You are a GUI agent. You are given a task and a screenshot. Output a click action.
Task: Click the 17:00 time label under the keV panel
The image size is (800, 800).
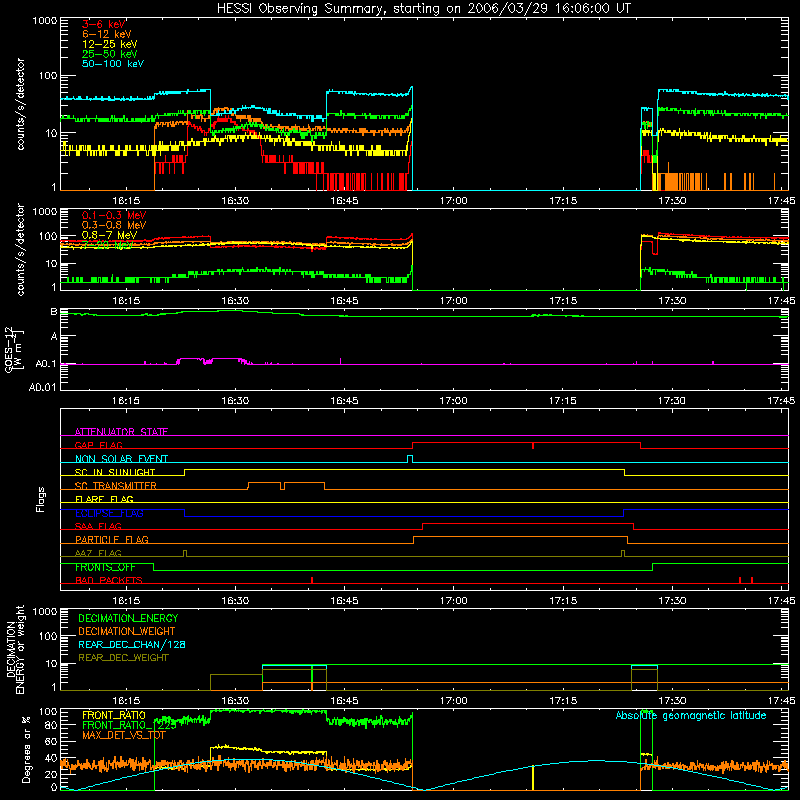(x=454, y=201)
